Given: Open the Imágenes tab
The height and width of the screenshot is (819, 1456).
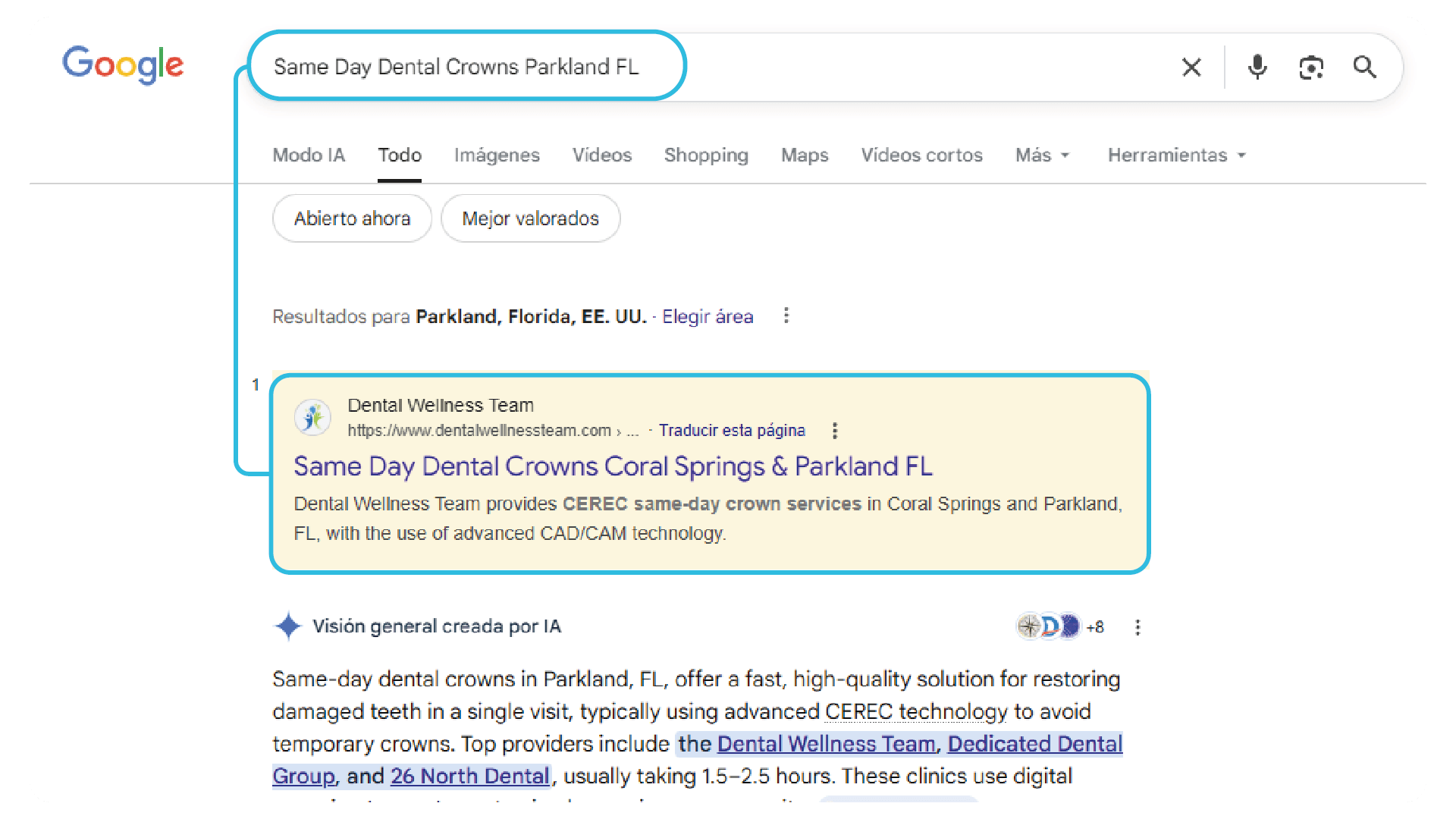Looking at the screenshot, I should 497,155.
